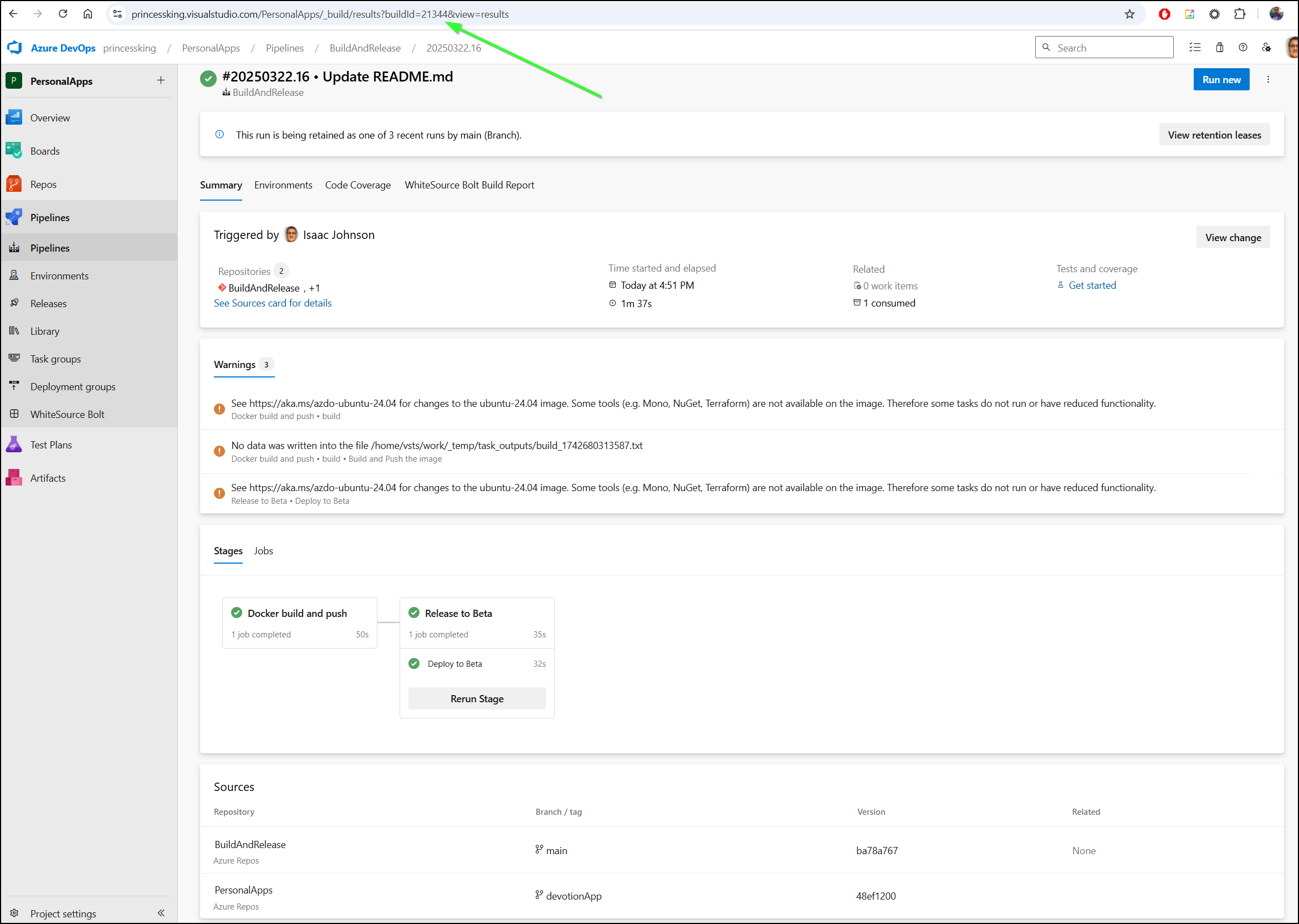Open the work items list icon in header
The image size is (1299, 924).
coord(1195,48)
